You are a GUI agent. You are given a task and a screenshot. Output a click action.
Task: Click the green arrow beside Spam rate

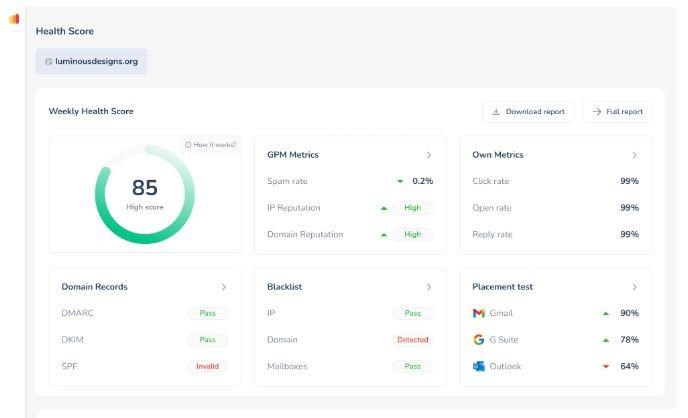[400, 181]
